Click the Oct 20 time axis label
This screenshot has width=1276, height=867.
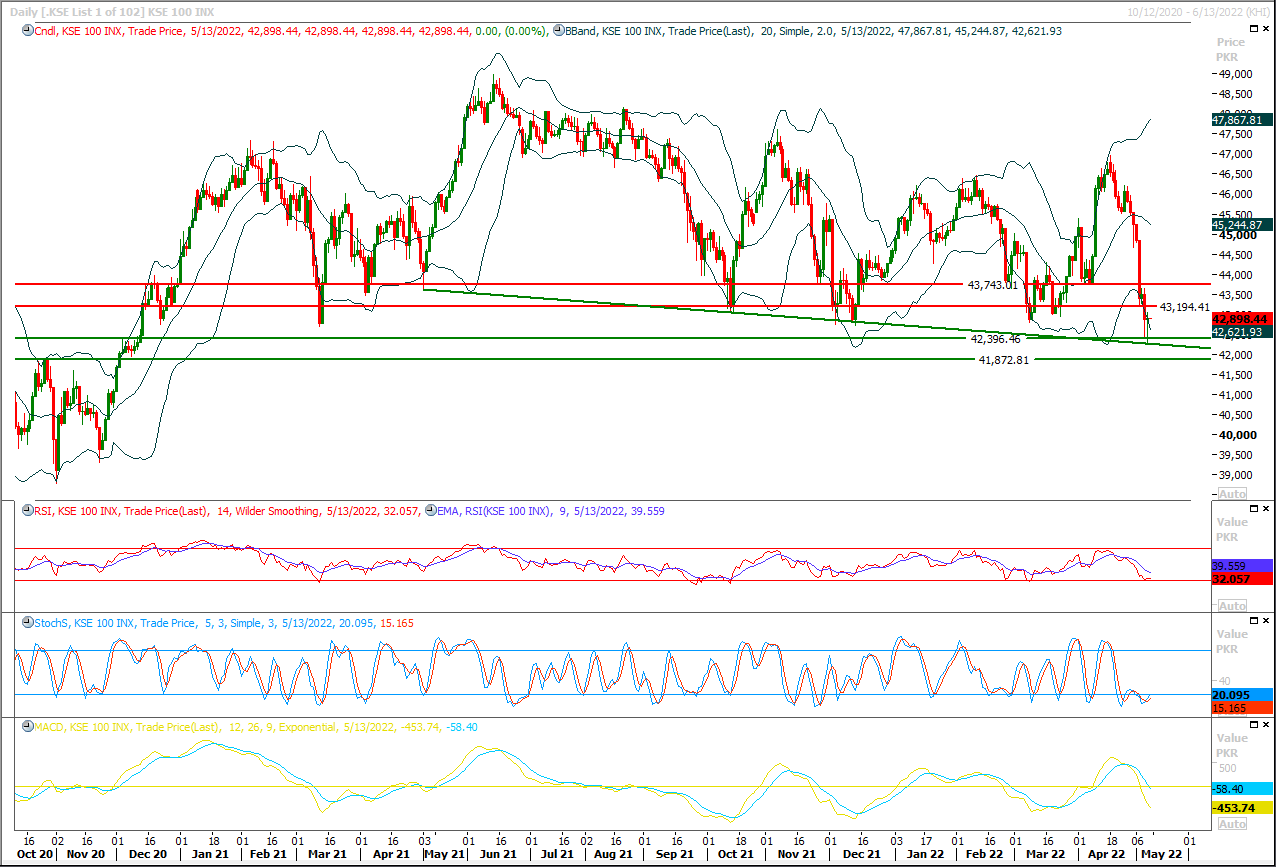pos(36,855)
